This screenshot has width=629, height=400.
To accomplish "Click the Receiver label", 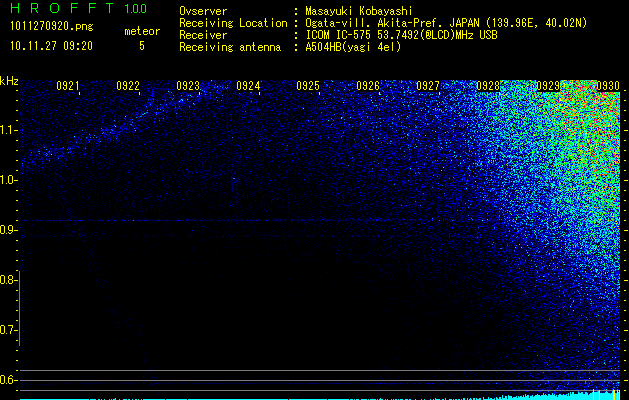I will pyautogui.click(x=203, y=35).
